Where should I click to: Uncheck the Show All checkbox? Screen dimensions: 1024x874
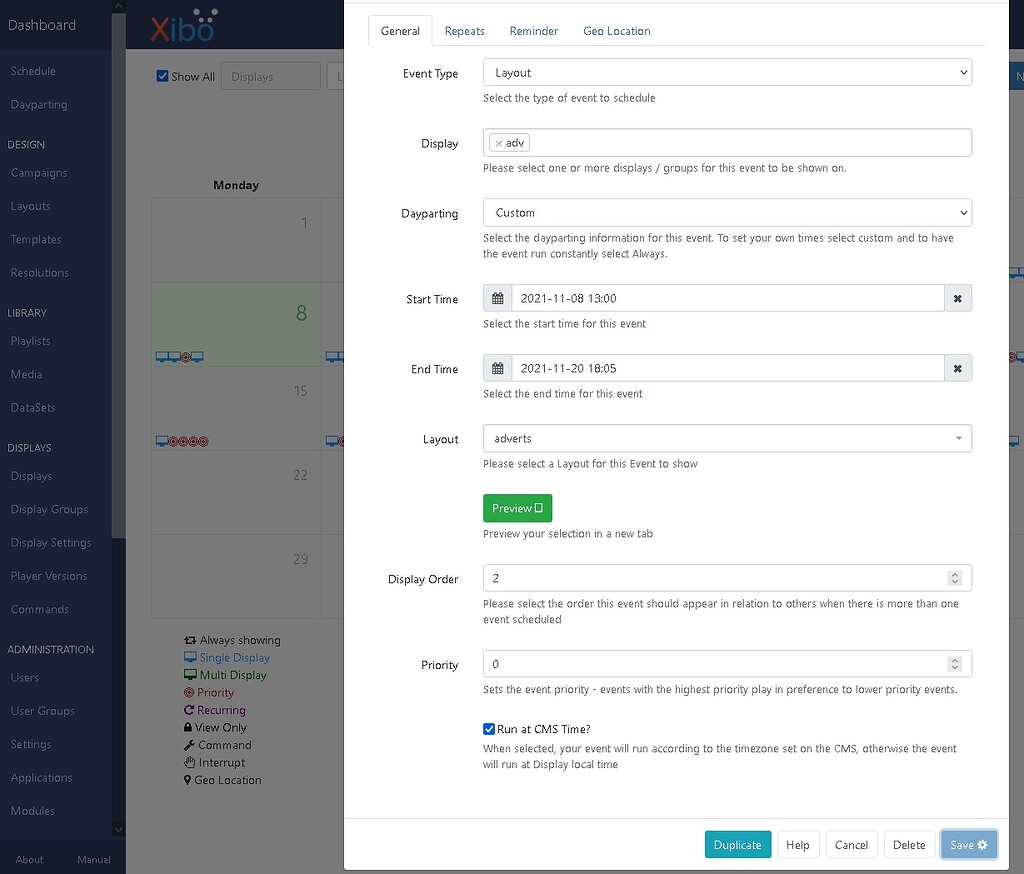click(x=162, y=76)
